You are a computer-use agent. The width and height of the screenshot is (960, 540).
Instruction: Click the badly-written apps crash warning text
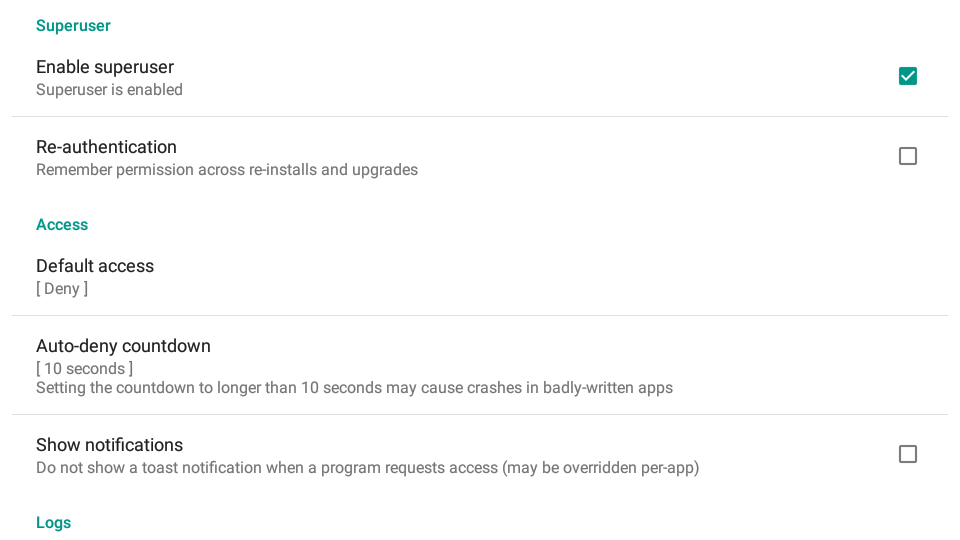pyautogui.click(x=354, y=388)
